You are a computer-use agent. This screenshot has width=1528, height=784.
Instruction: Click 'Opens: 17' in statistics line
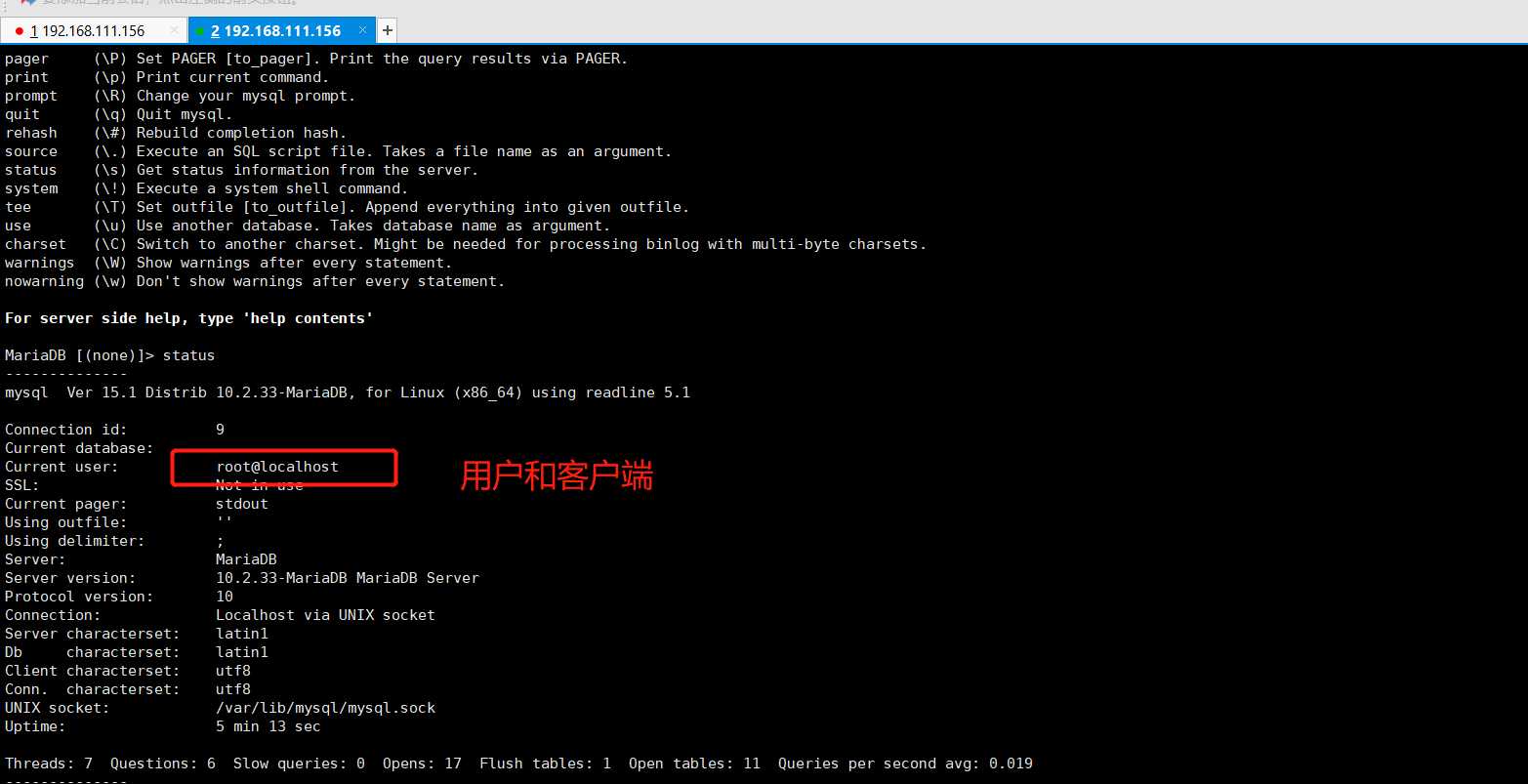tap(422, 763)
